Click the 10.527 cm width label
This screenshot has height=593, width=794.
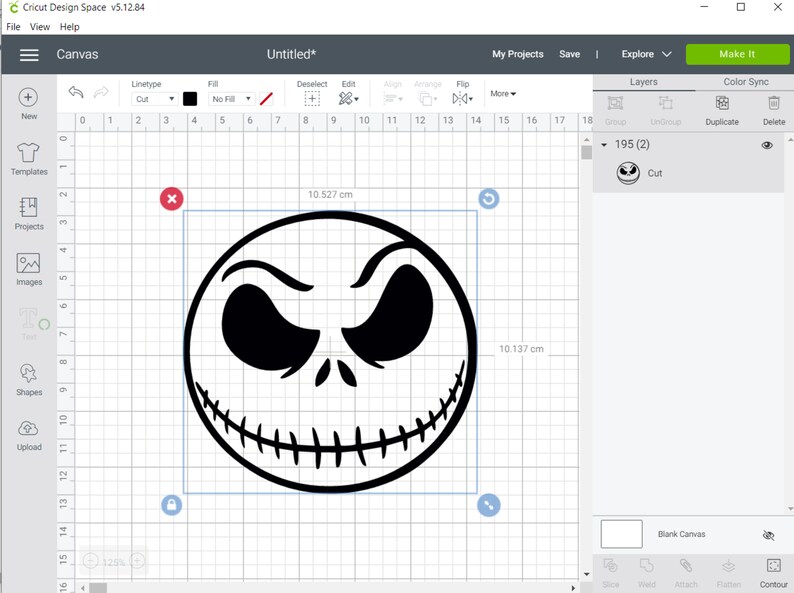330,194
